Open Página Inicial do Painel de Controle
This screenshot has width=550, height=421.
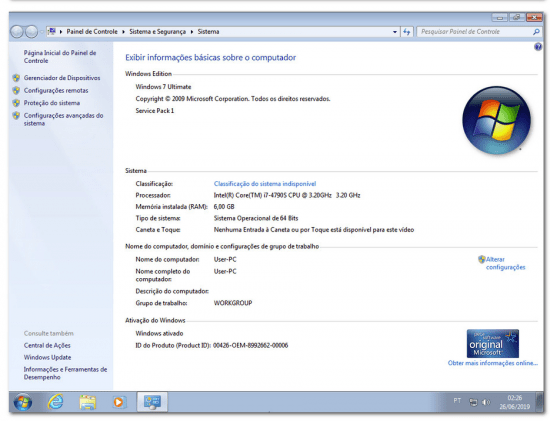click(60, 56)
